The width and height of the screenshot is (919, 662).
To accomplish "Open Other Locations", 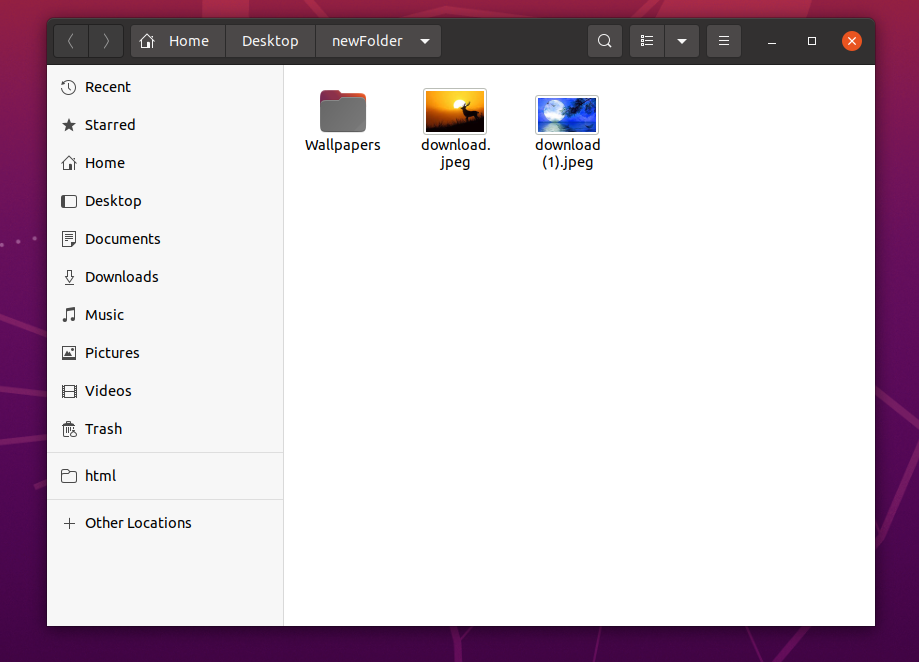I will [137, 522].
